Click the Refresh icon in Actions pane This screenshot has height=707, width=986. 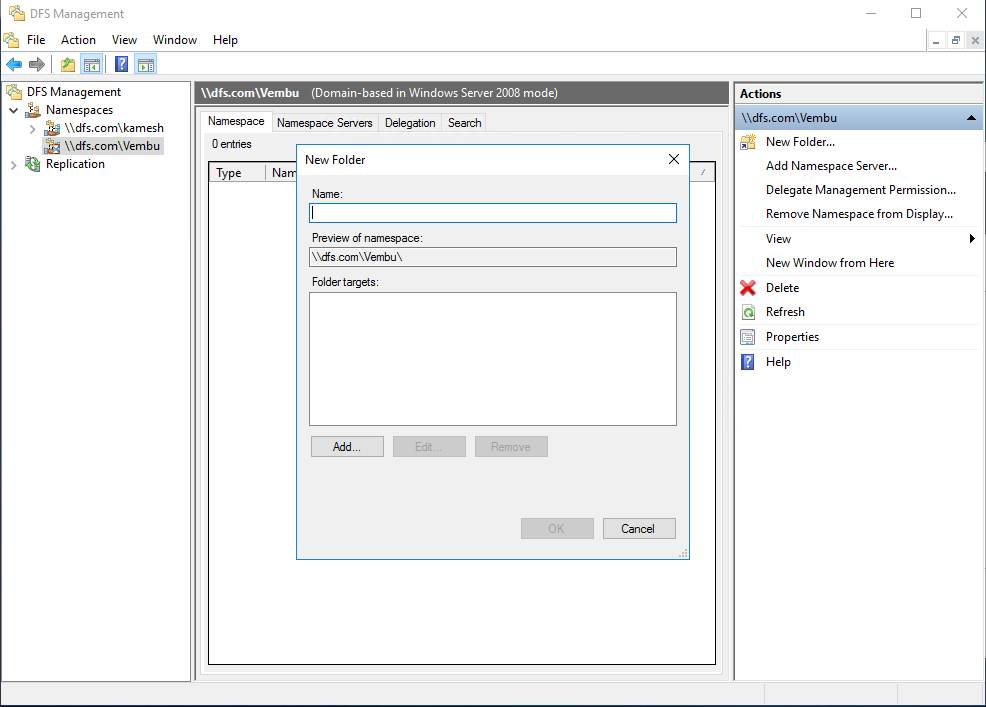(747, 312)
